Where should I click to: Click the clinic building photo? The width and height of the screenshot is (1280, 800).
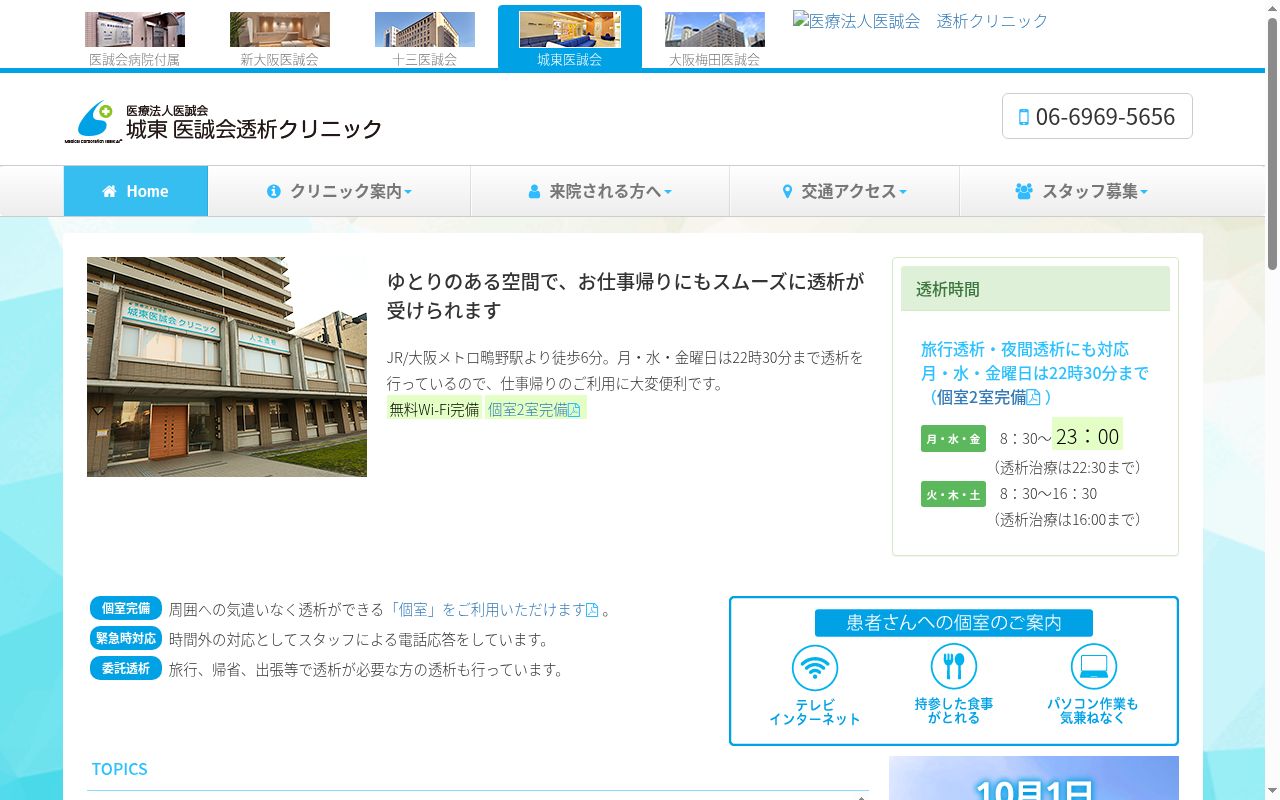[x=227, y=367]
